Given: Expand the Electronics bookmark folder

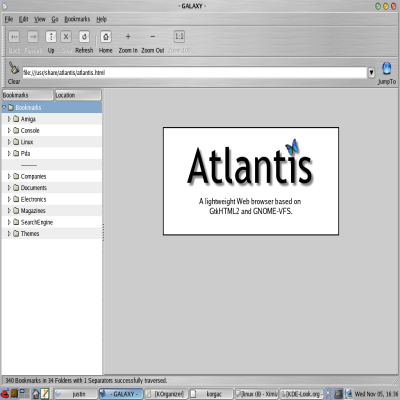Looking at the screenshot, I should pyautogui.click(x=9, y=199).
